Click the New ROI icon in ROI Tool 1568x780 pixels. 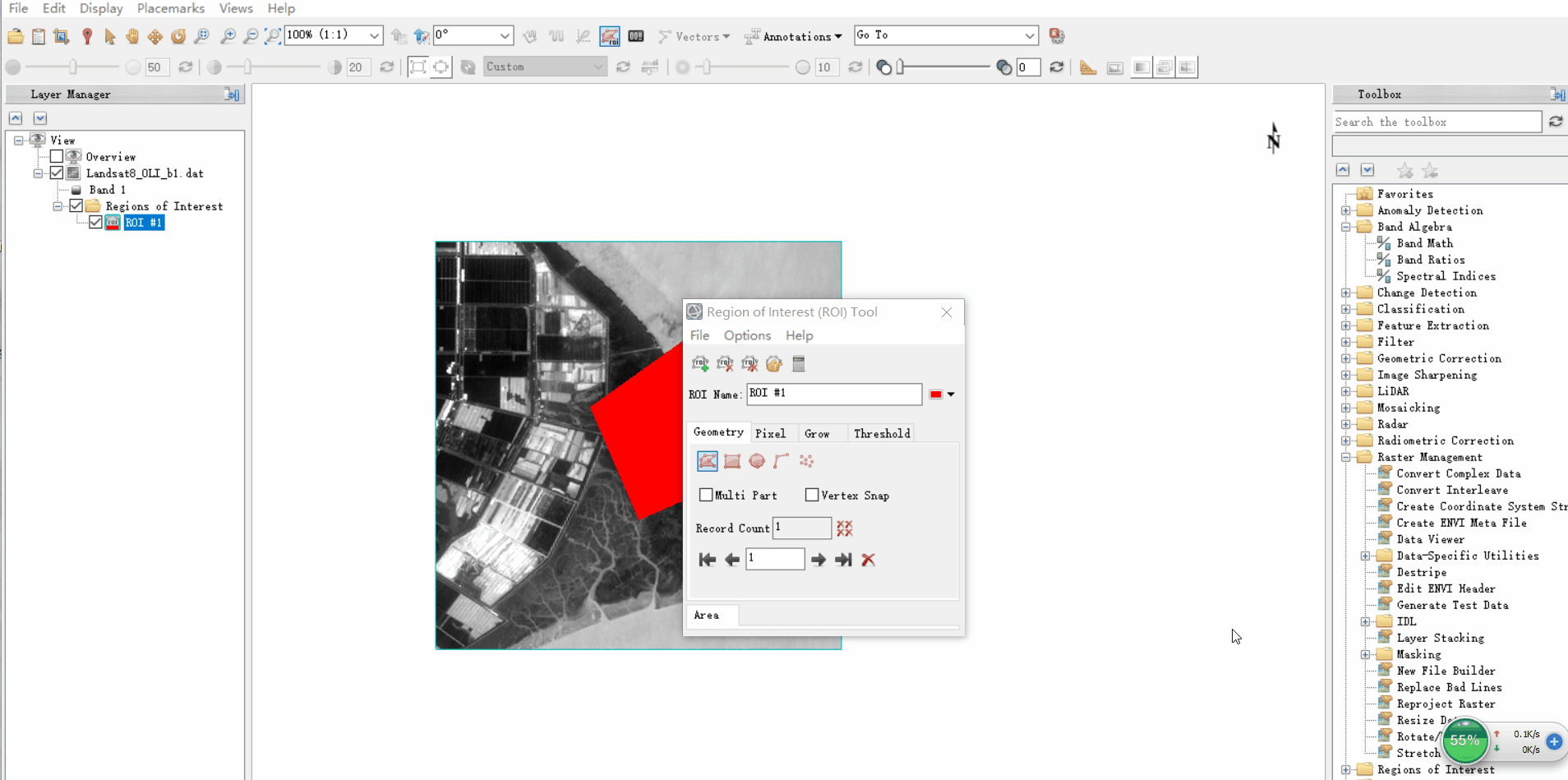tap(700, 363)
